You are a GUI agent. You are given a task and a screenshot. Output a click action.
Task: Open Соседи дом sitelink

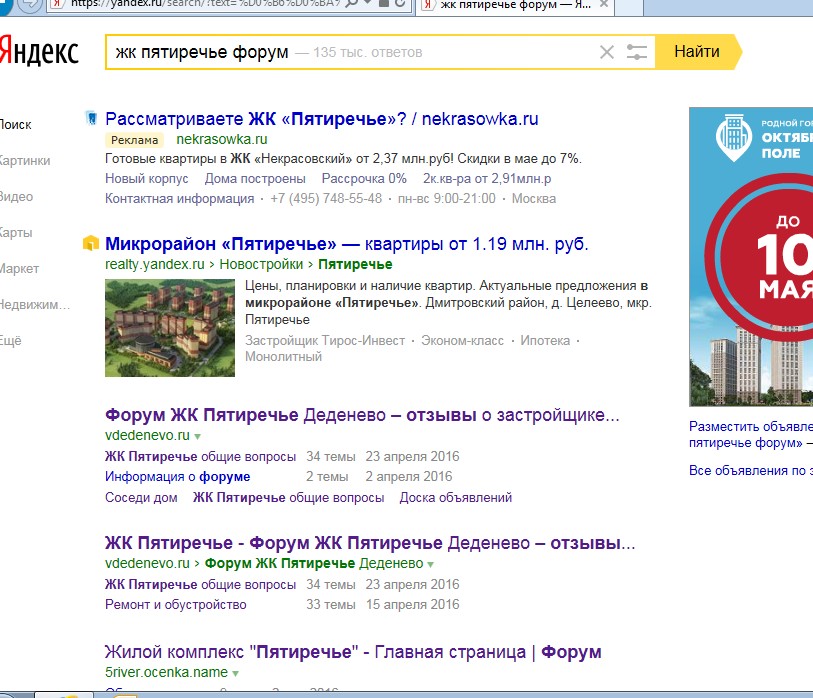[x=141, y=498]
